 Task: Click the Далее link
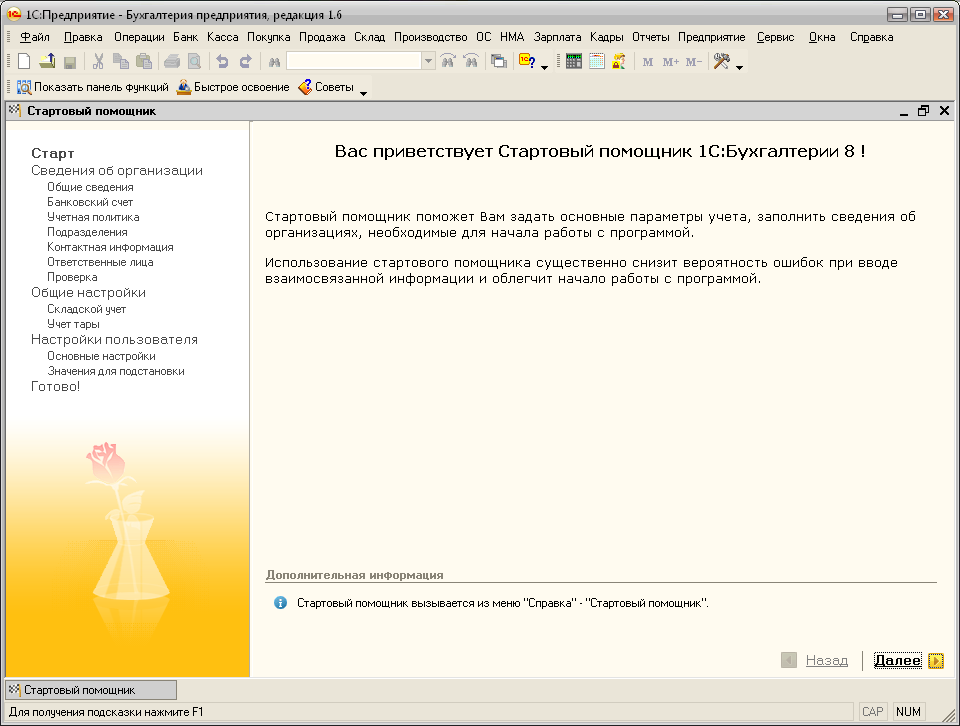click(898, 661)
